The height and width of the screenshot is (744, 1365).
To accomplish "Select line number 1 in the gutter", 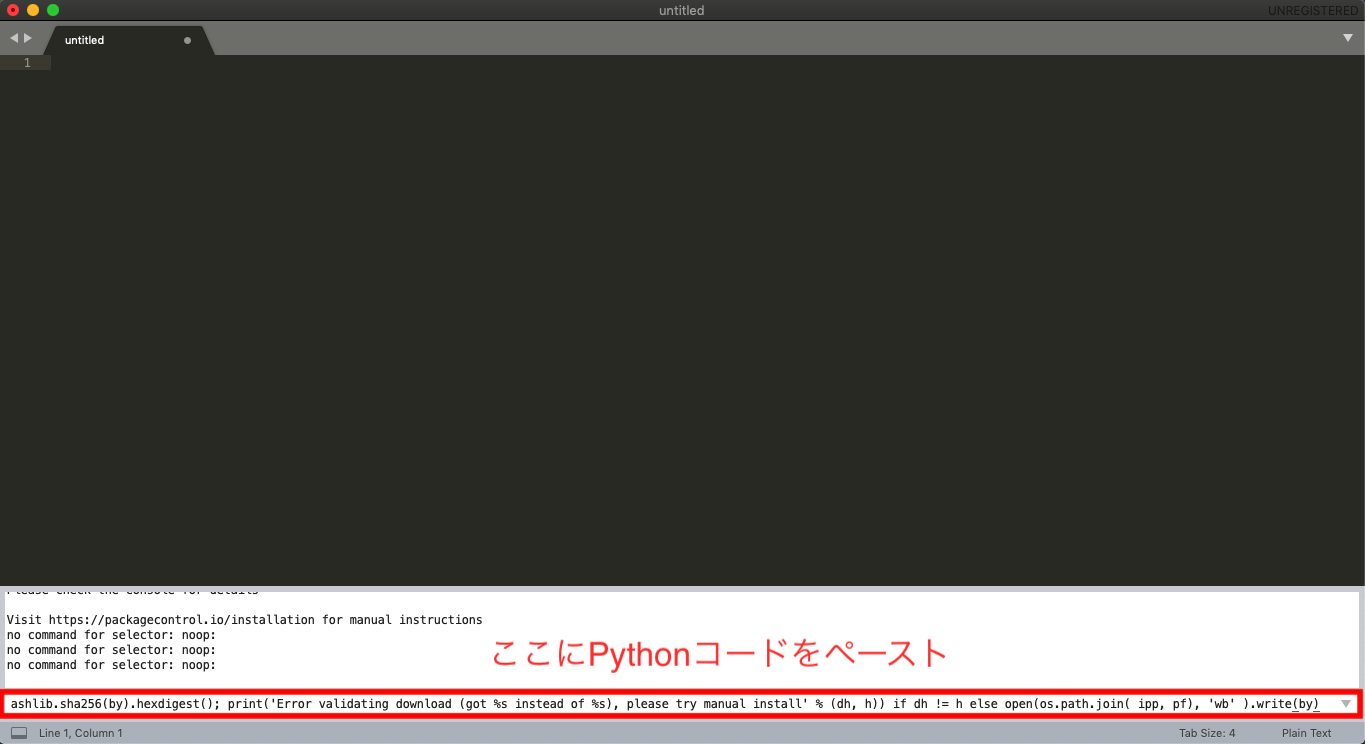I will (26, 62).
